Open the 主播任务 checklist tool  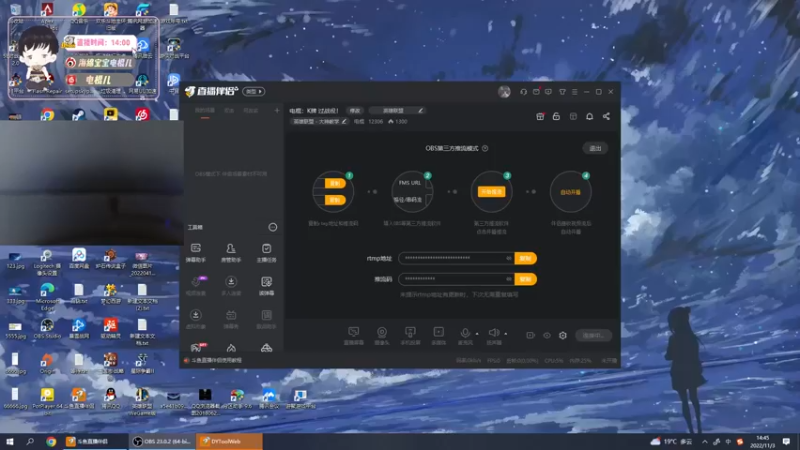click(266, 253)
